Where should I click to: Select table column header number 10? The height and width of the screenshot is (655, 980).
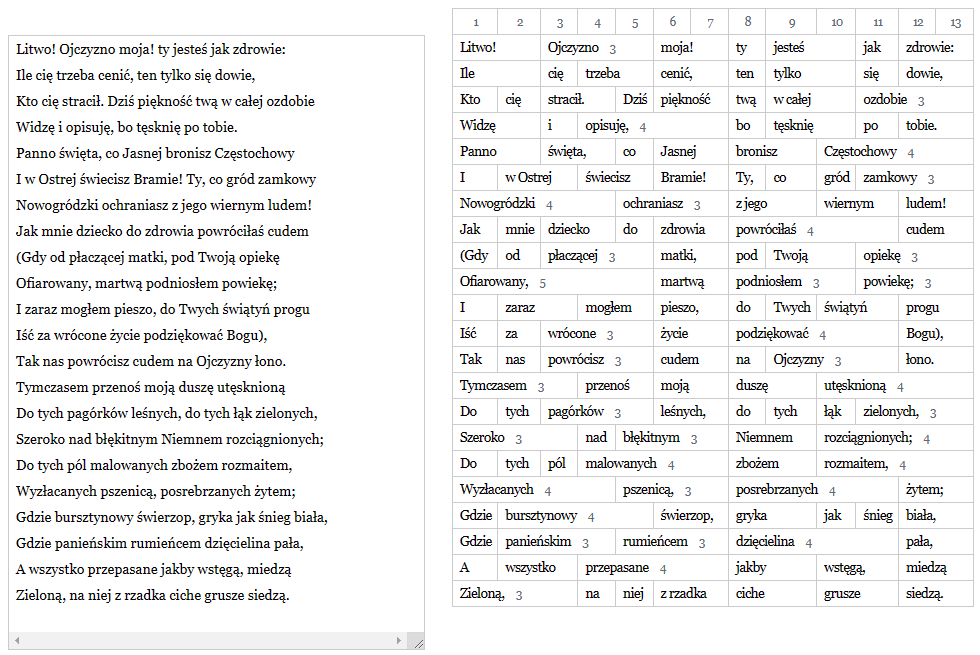tap(836, 22)
